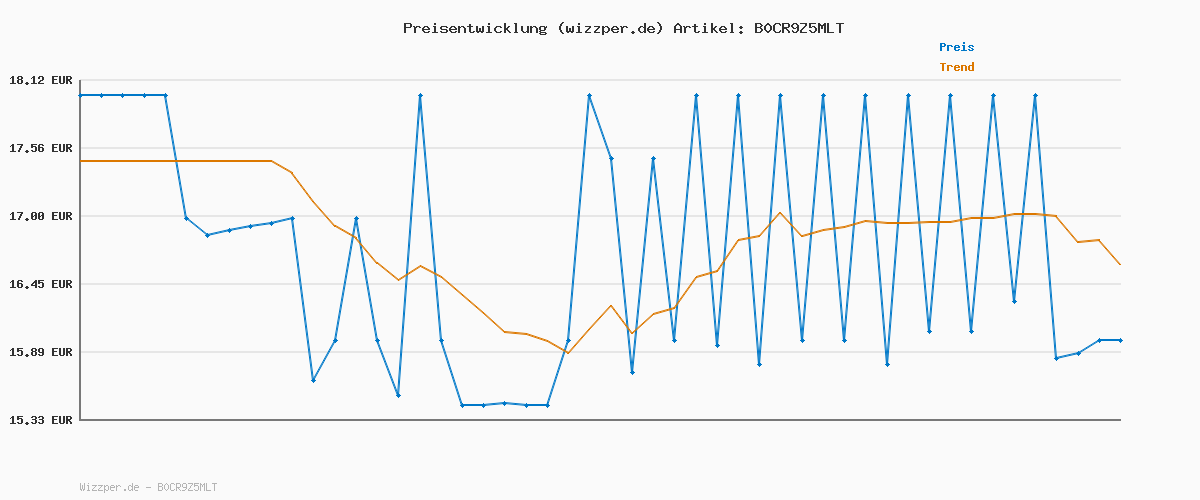Select the 15.33 EUR axis label
This screenshot has height=500, width=1200.
click(x=41, y=420)
